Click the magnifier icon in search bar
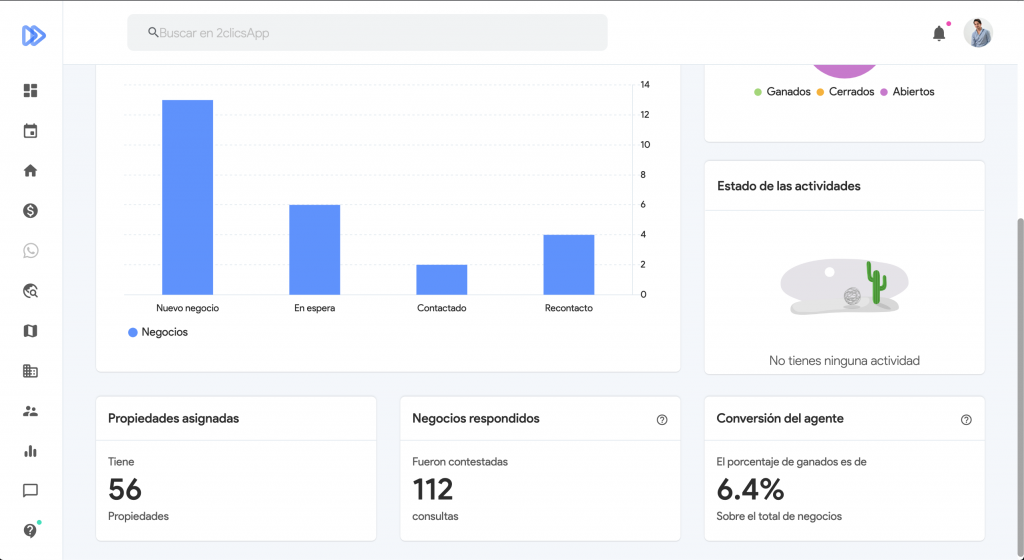Screen dimensions: 1024x560 pos(153,32)
